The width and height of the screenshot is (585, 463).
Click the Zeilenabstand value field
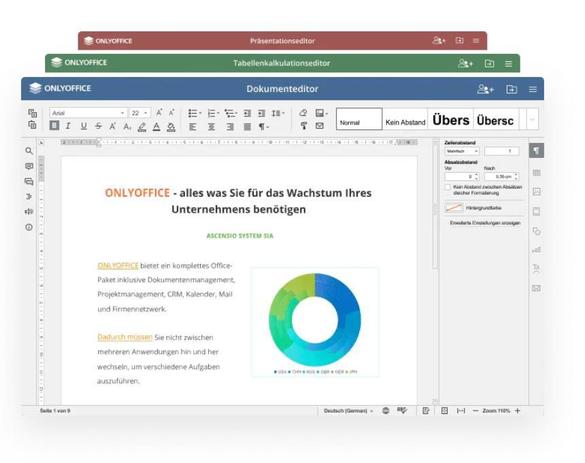pyautogui.click(x=502, y=151)
